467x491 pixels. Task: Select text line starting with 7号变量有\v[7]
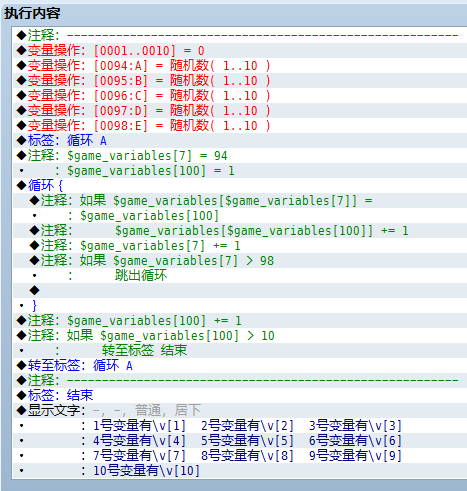tap(239, 455)
